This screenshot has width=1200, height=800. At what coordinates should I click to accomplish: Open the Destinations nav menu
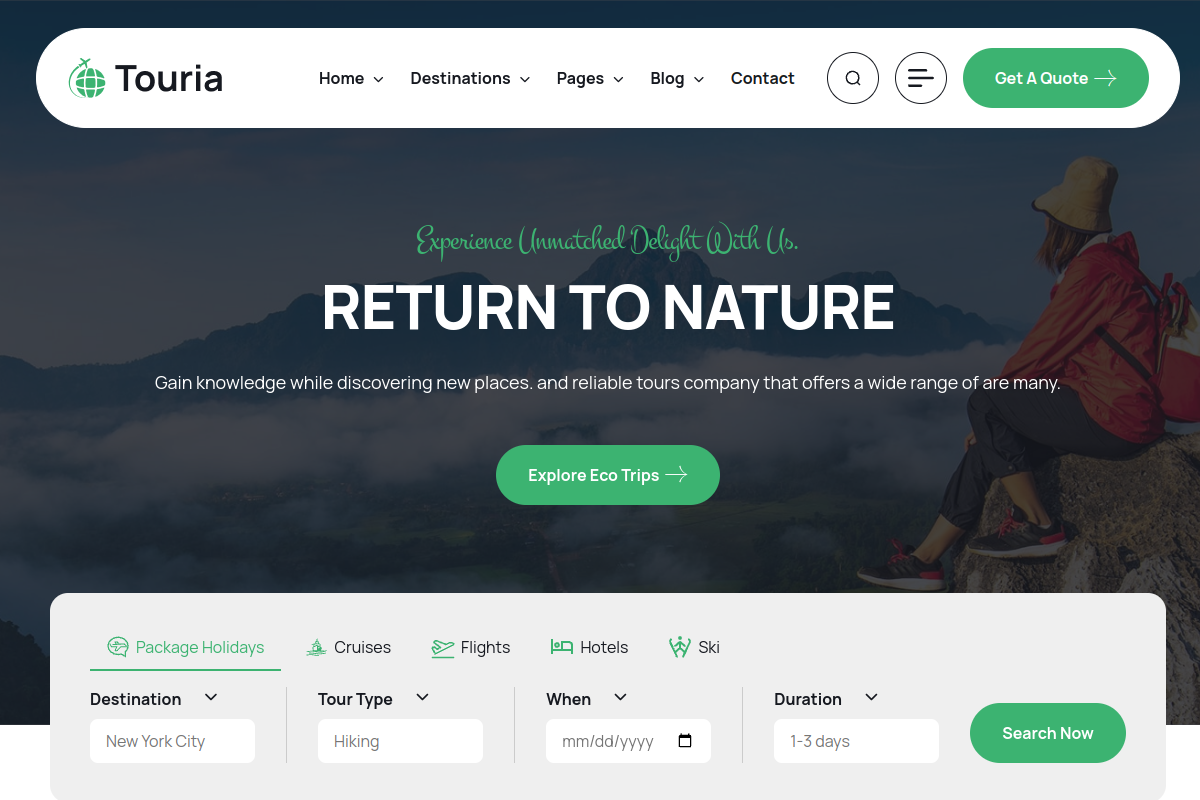470,78
